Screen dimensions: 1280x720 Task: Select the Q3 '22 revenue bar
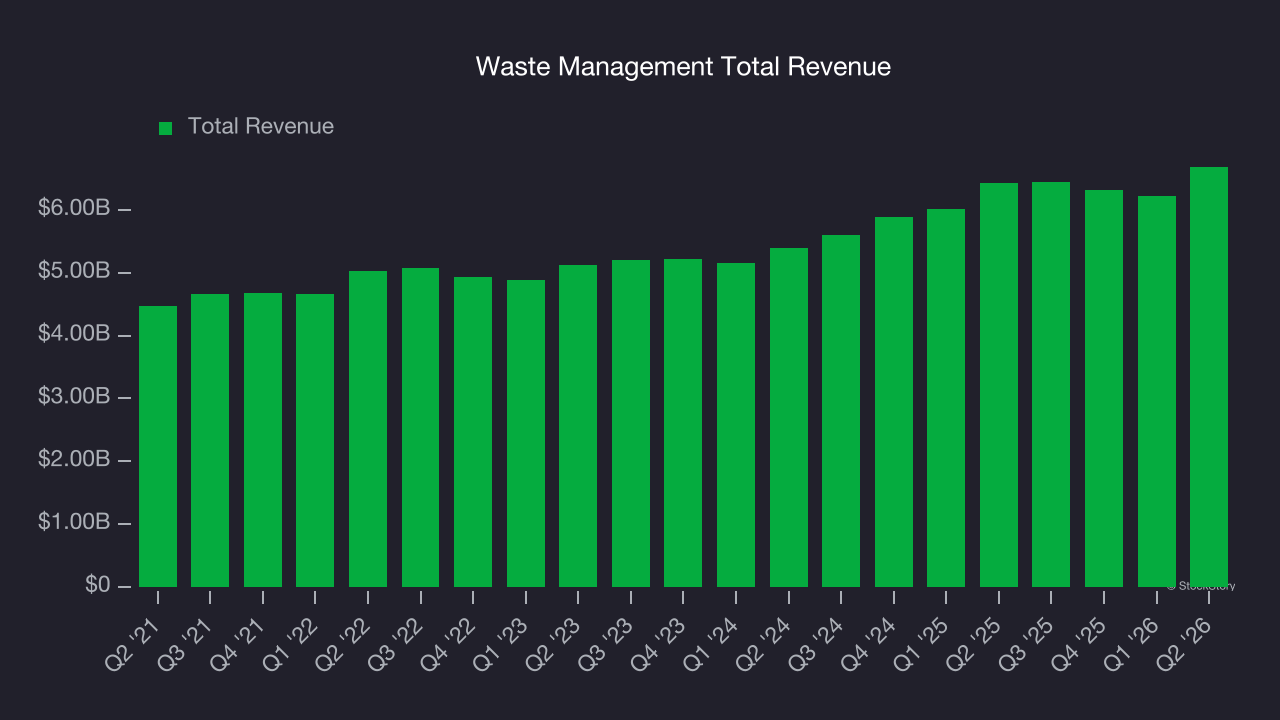tap(420, 427)
